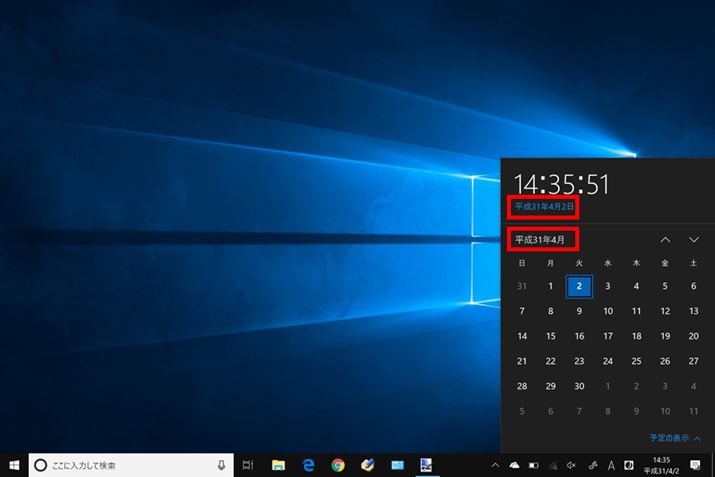The width and height of the screenshot is (715, 477).
Task: Open File Explorer from the taskbar
Action: click(278, 465)
